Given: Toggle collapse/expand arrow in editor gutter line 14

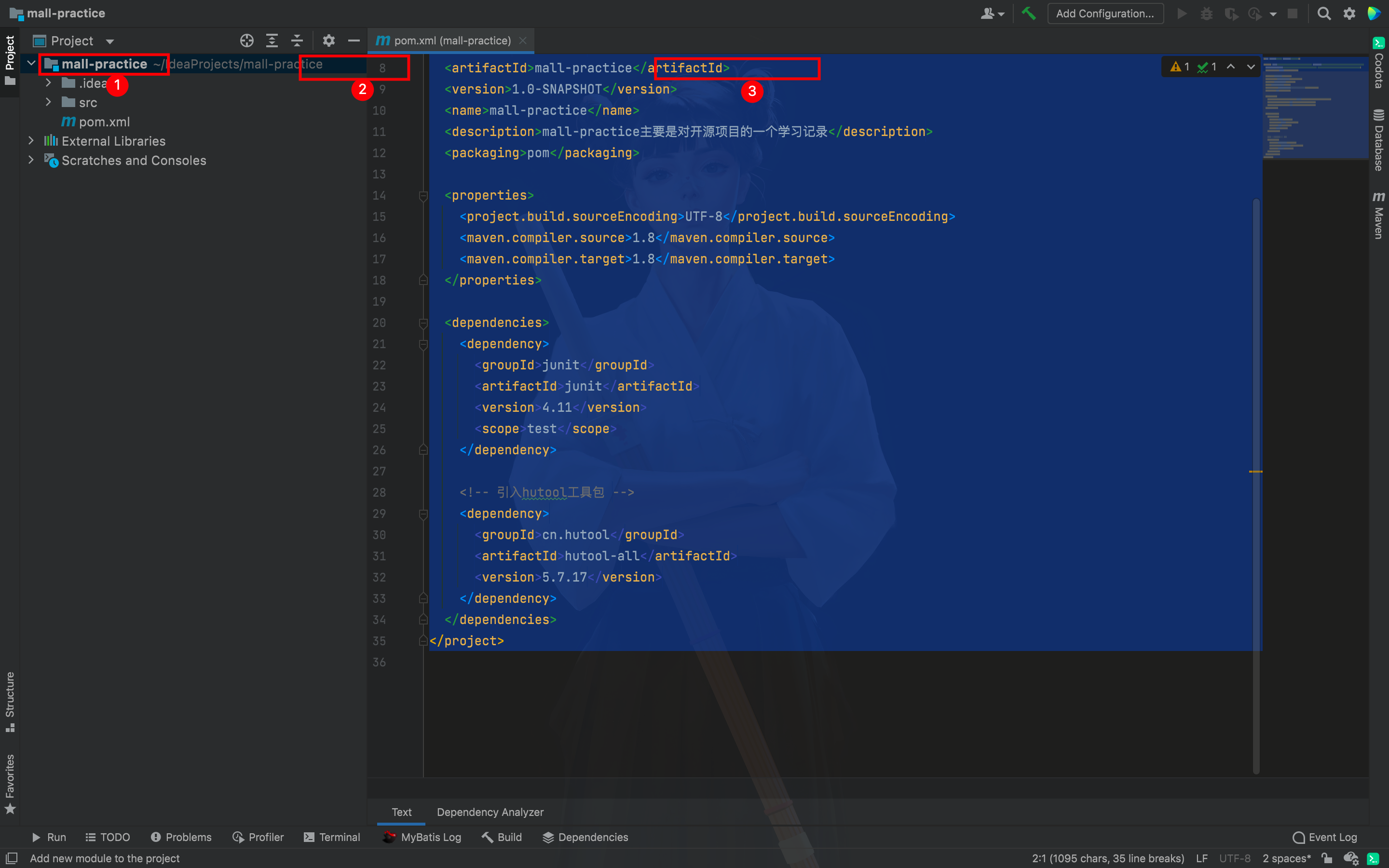Looking at the screenshot, I should pyautogui.click(x=421, y=195).
